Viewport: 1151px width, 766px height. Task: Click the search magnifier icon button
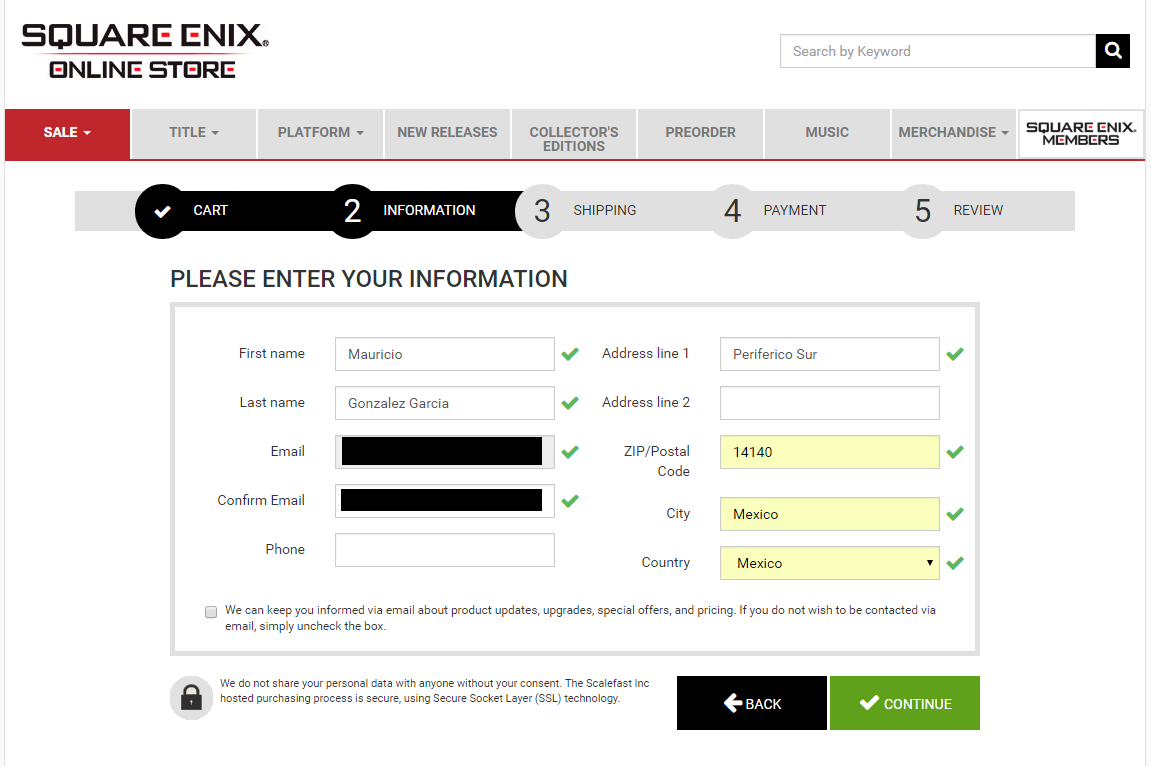click(x=1112, y=51)
